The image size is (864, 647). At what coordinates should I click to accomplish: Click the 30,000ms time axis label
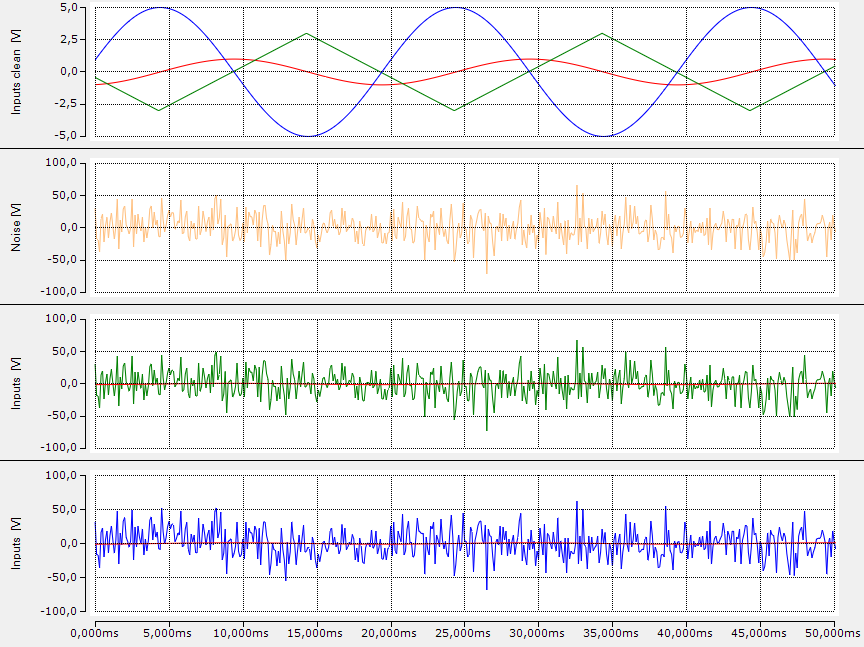coord(537,633)
